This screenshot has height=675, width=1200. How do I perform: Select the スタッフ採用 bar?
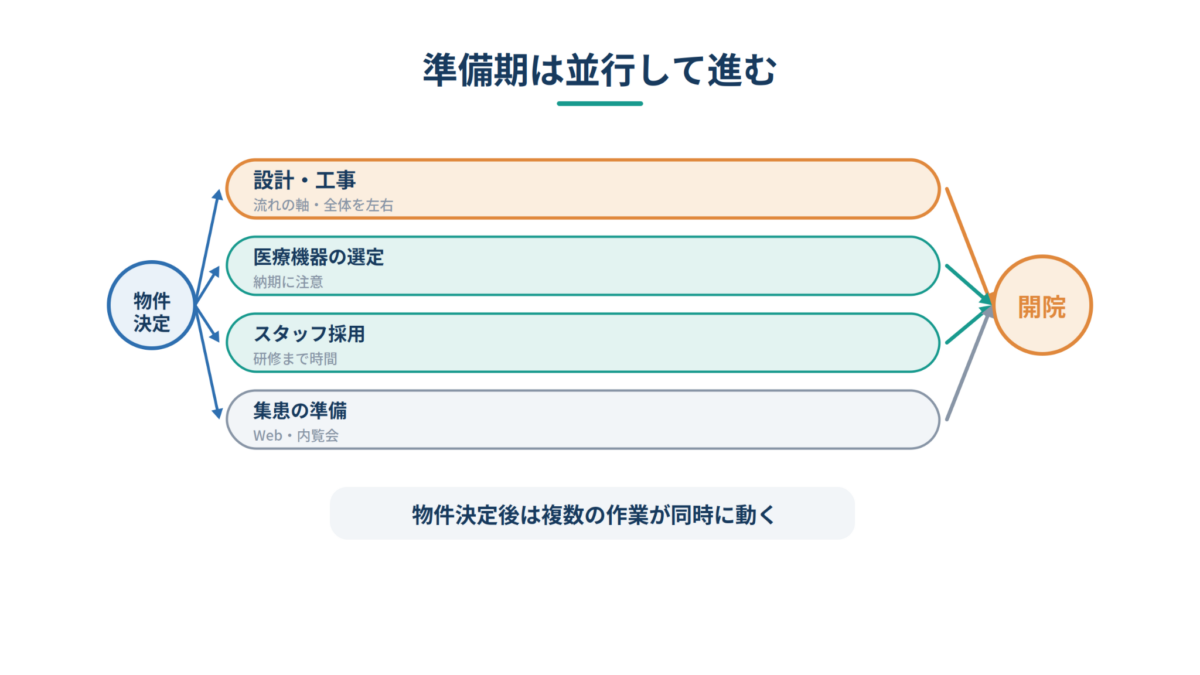(x=583, y=343)
